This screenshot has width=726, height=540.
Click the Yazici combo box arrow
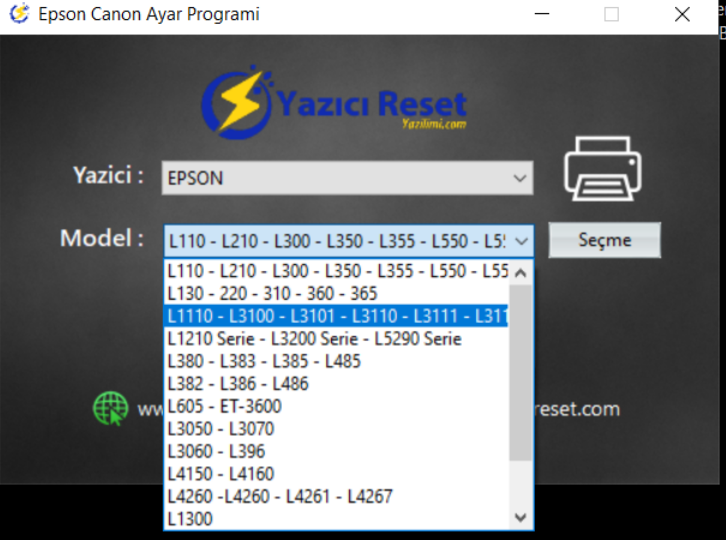pyautogui.click(x=520, y=178)
